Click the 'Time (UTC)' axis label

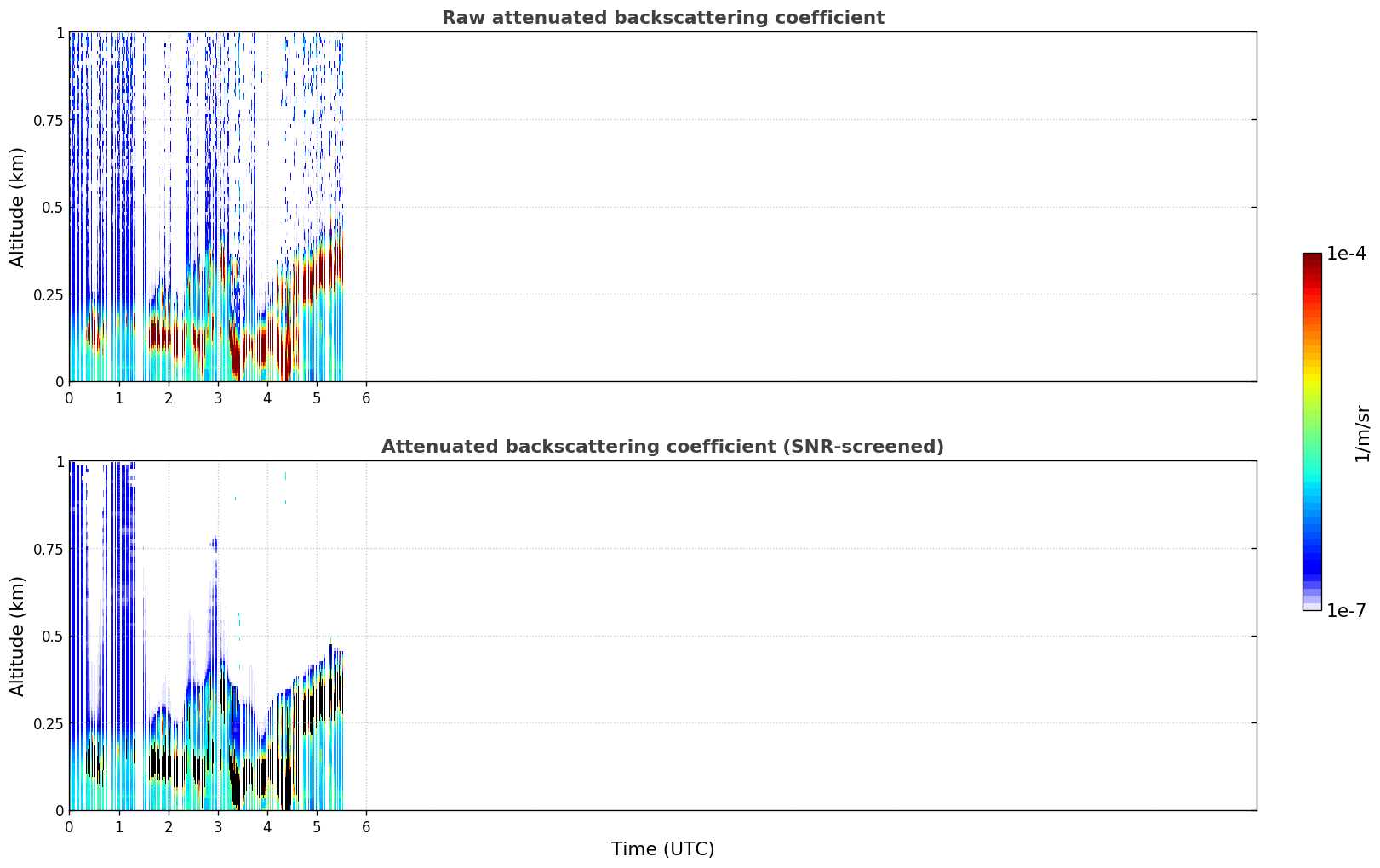662,849
